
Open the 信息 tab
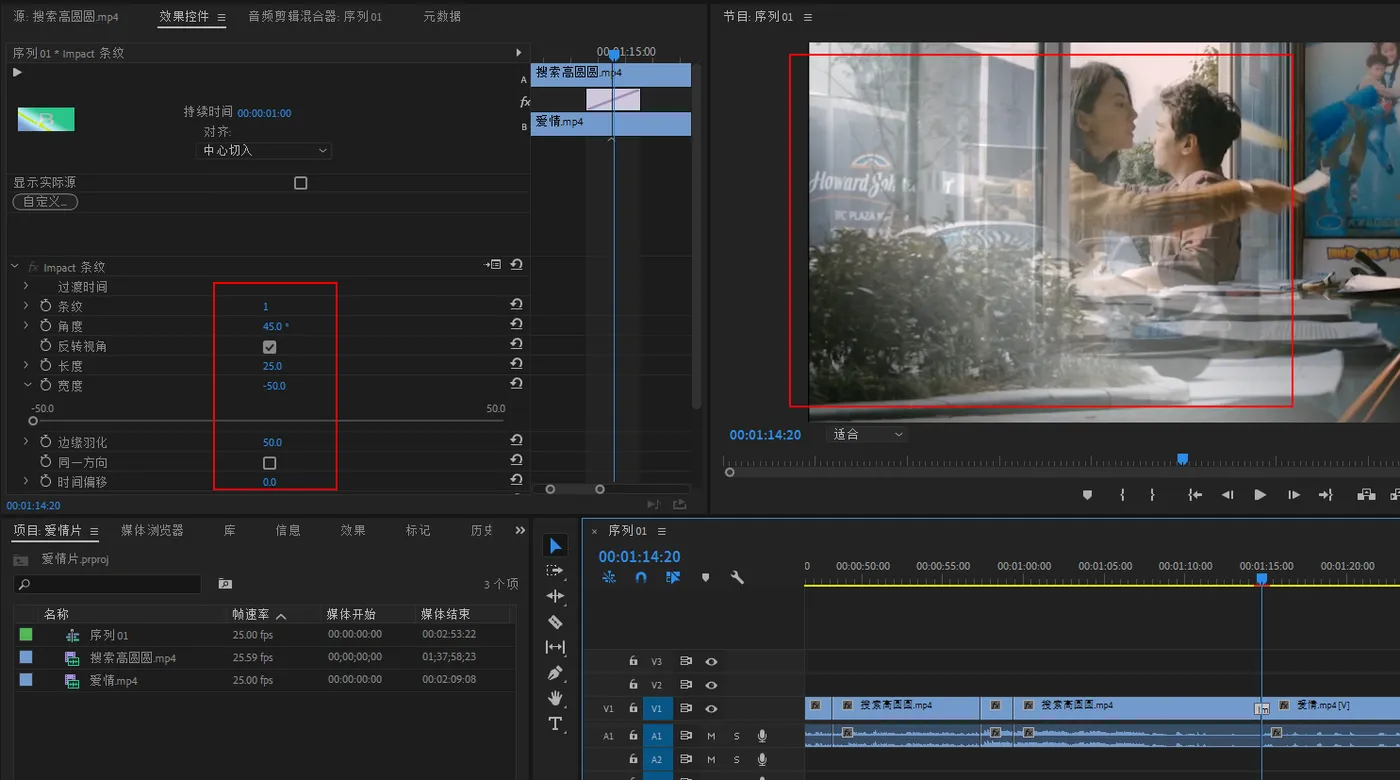[288, 530]
